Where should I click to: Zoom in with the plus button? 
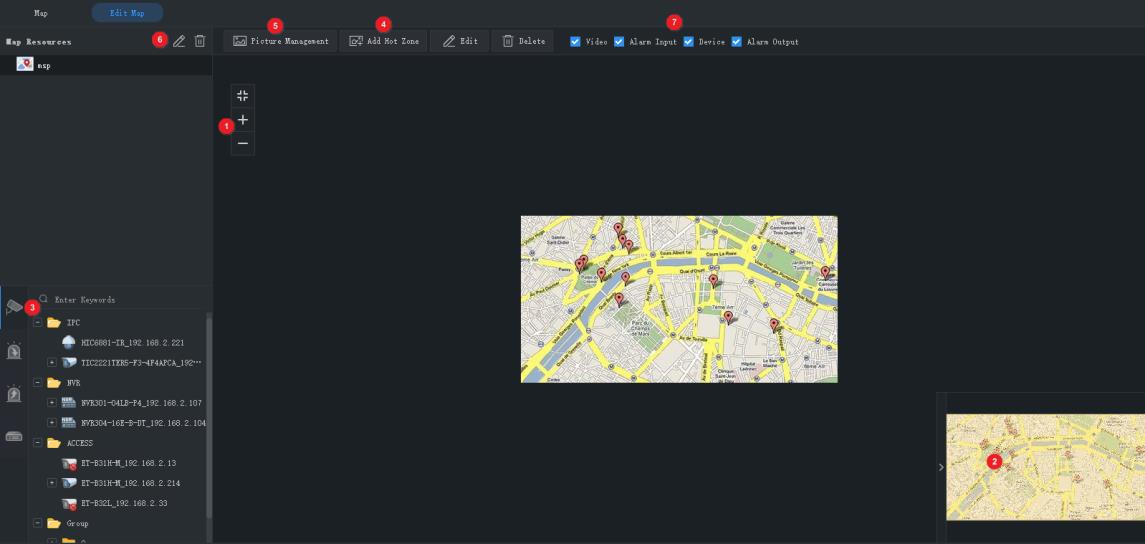tap(243, 120)
